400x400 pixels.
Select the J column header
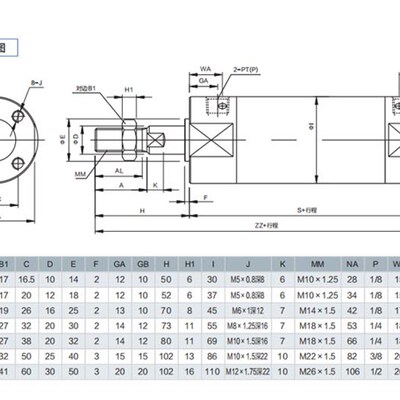pyautogui.click(x=248, y=264)
